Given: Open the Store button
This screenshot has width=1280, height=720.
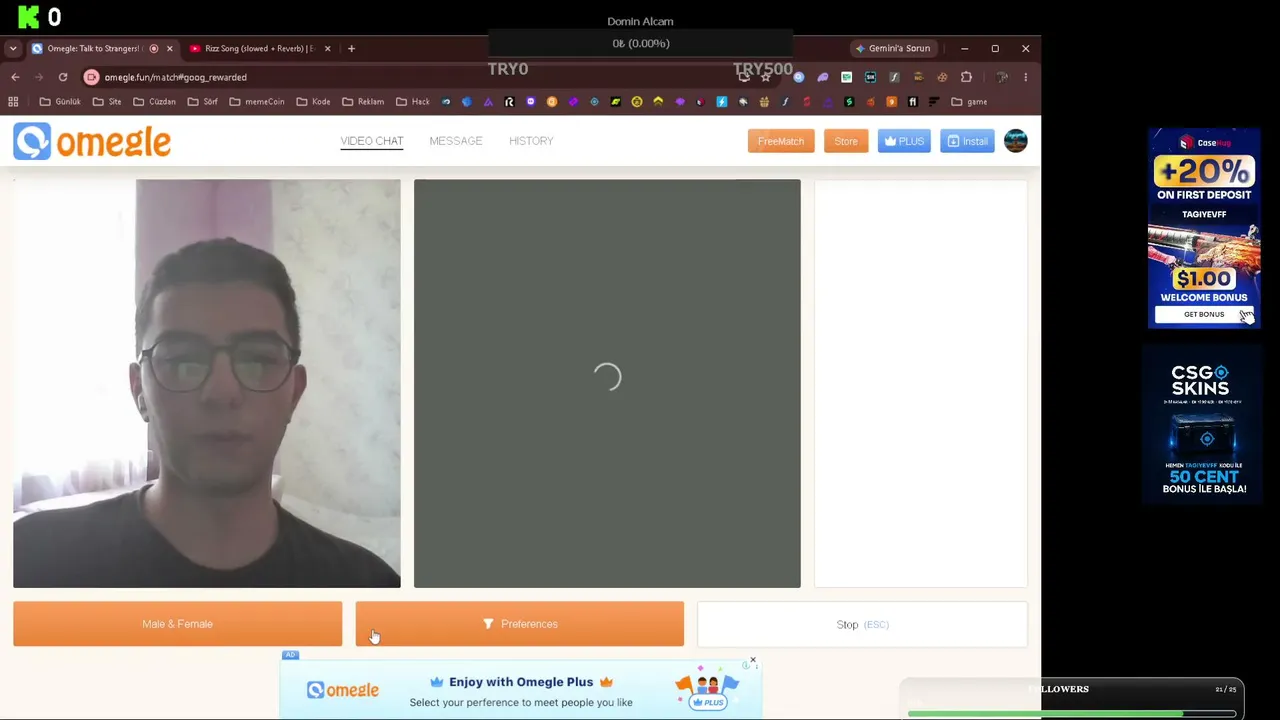Looking at the screenshot, I should pos(846,141).
